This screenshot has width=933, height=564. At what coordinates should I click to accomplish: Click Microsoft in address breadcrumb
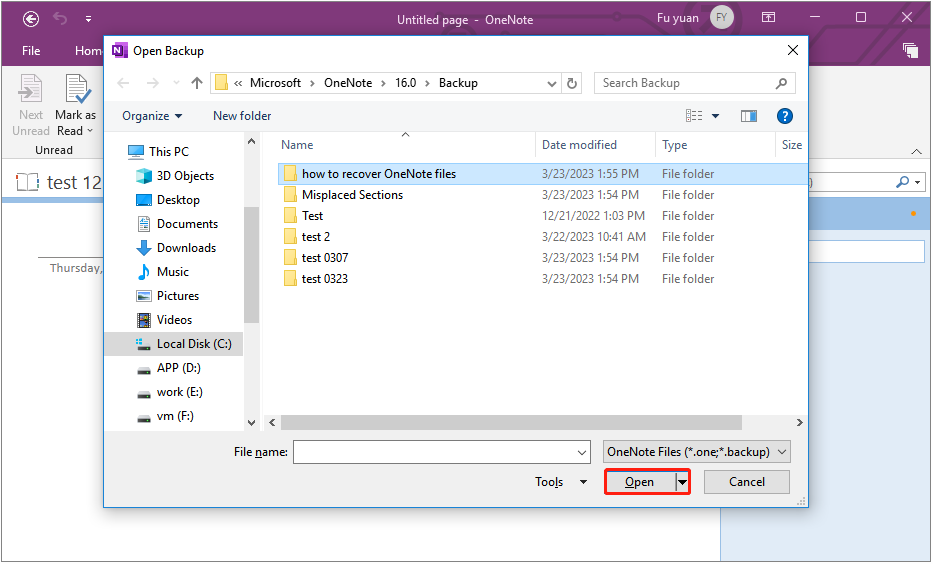coord(275,83)
